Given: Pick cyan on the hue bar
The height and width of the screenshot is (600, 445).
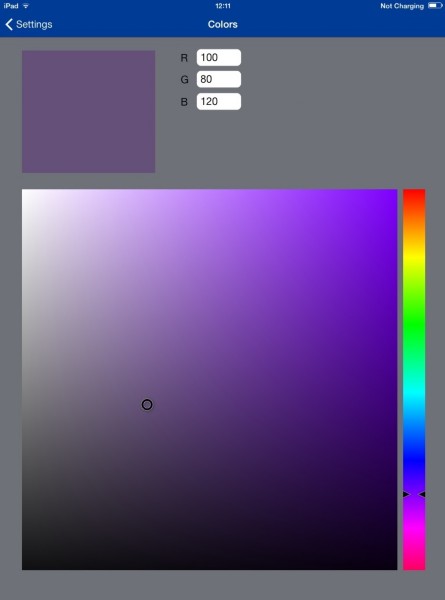Looking at the screenshot, I should point(414,391).
